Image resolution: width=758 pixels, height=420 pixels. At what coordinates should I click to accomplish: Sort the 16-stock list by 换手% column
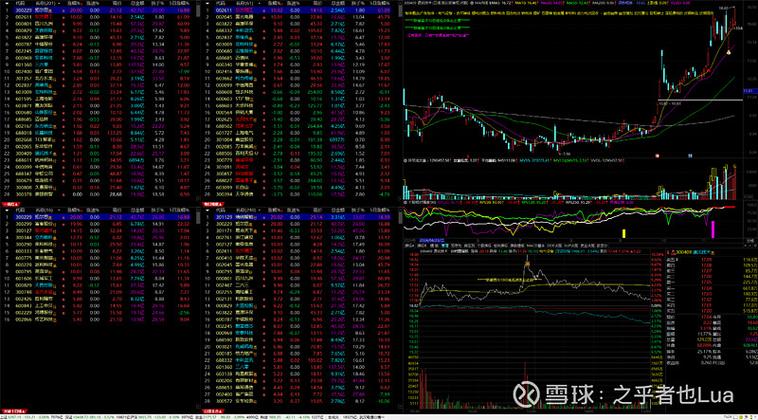click(158, 210)
